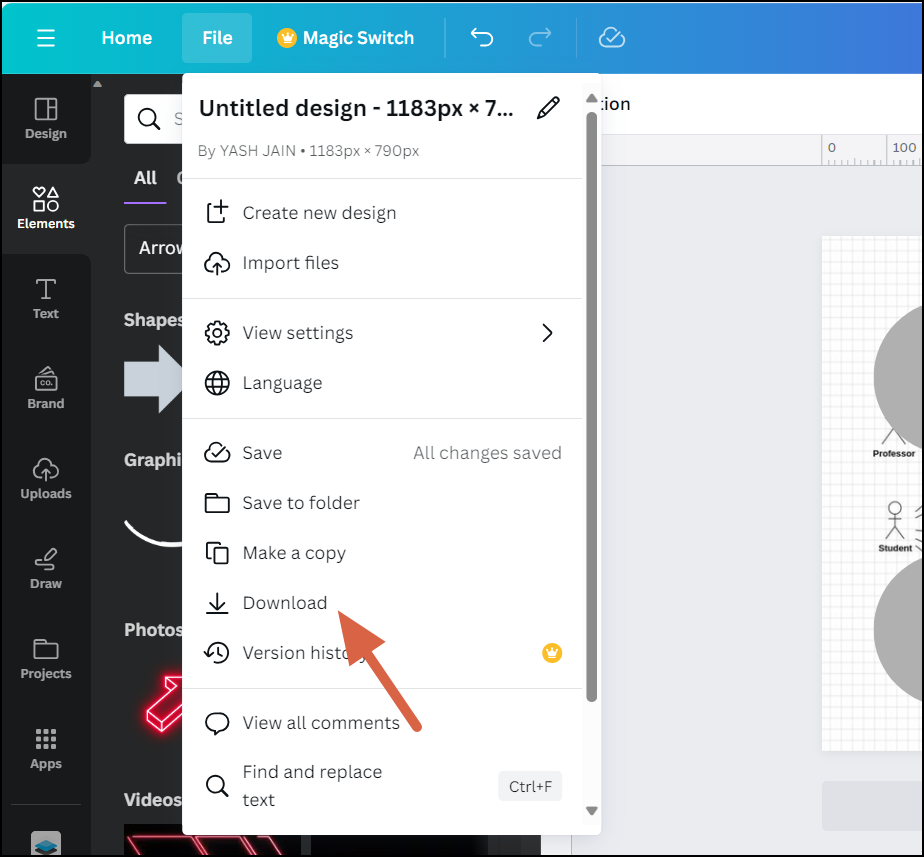This screenshot has height=857, width=924.
Task: Click Import files in the File menu
Action: tap(290, 262)
